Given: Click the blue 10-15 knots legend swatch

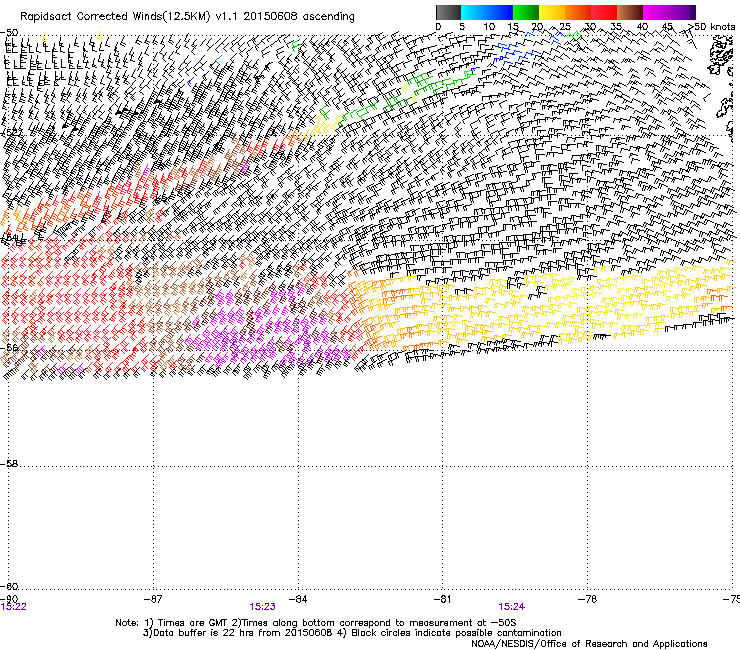Looking at the screenshot, I should point(500,12).
